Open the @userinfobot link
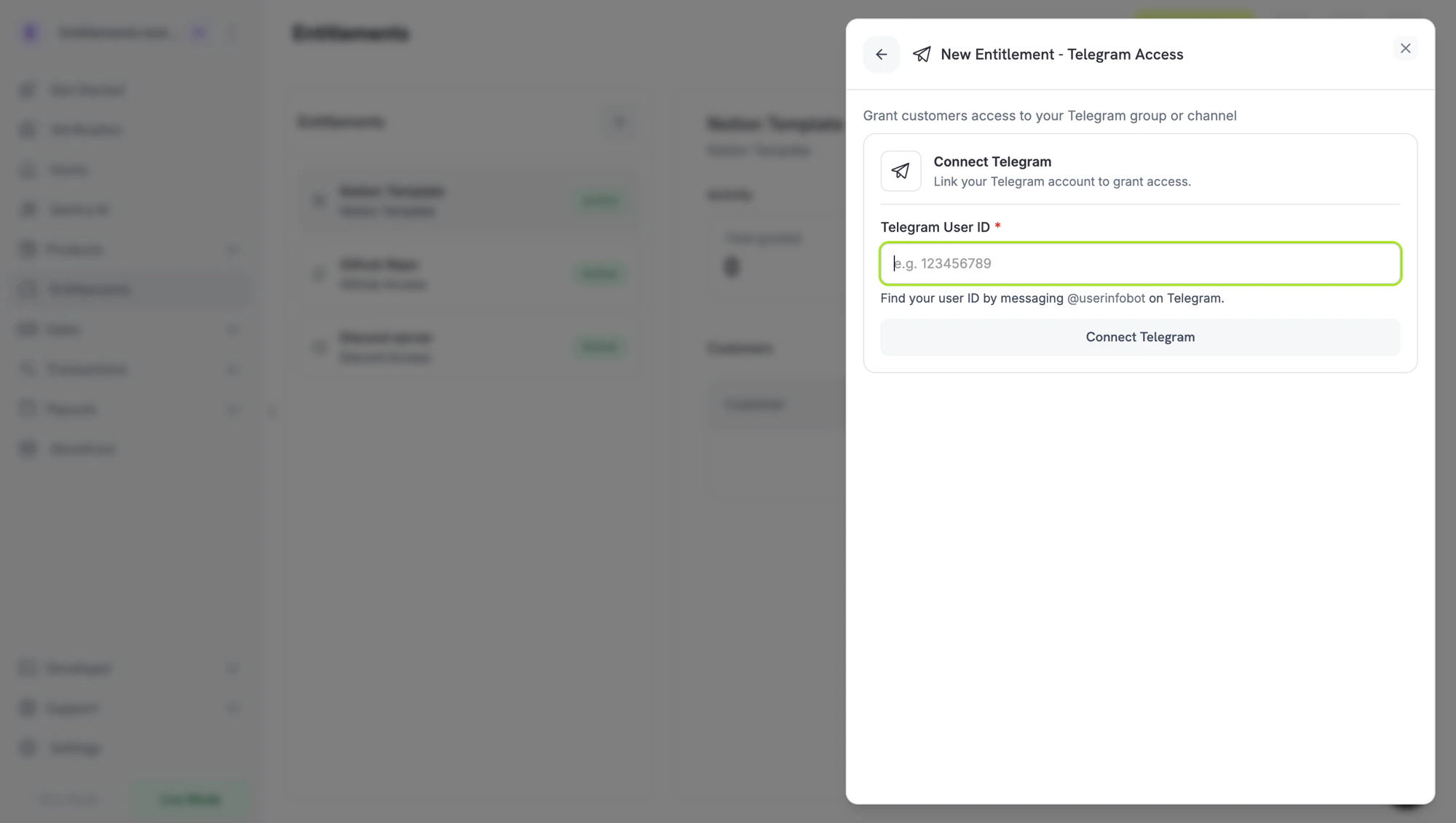This screenshot has width=1456, height=823. tap(1106, 298)
